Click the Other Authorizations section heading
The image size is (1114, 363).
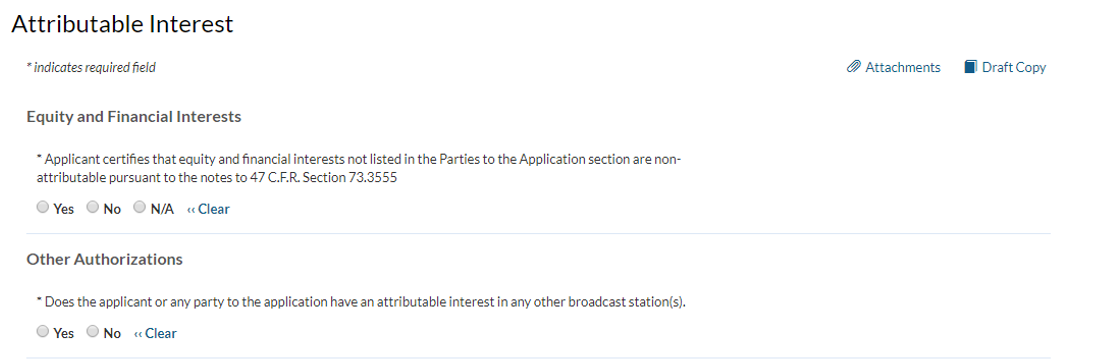104,259
